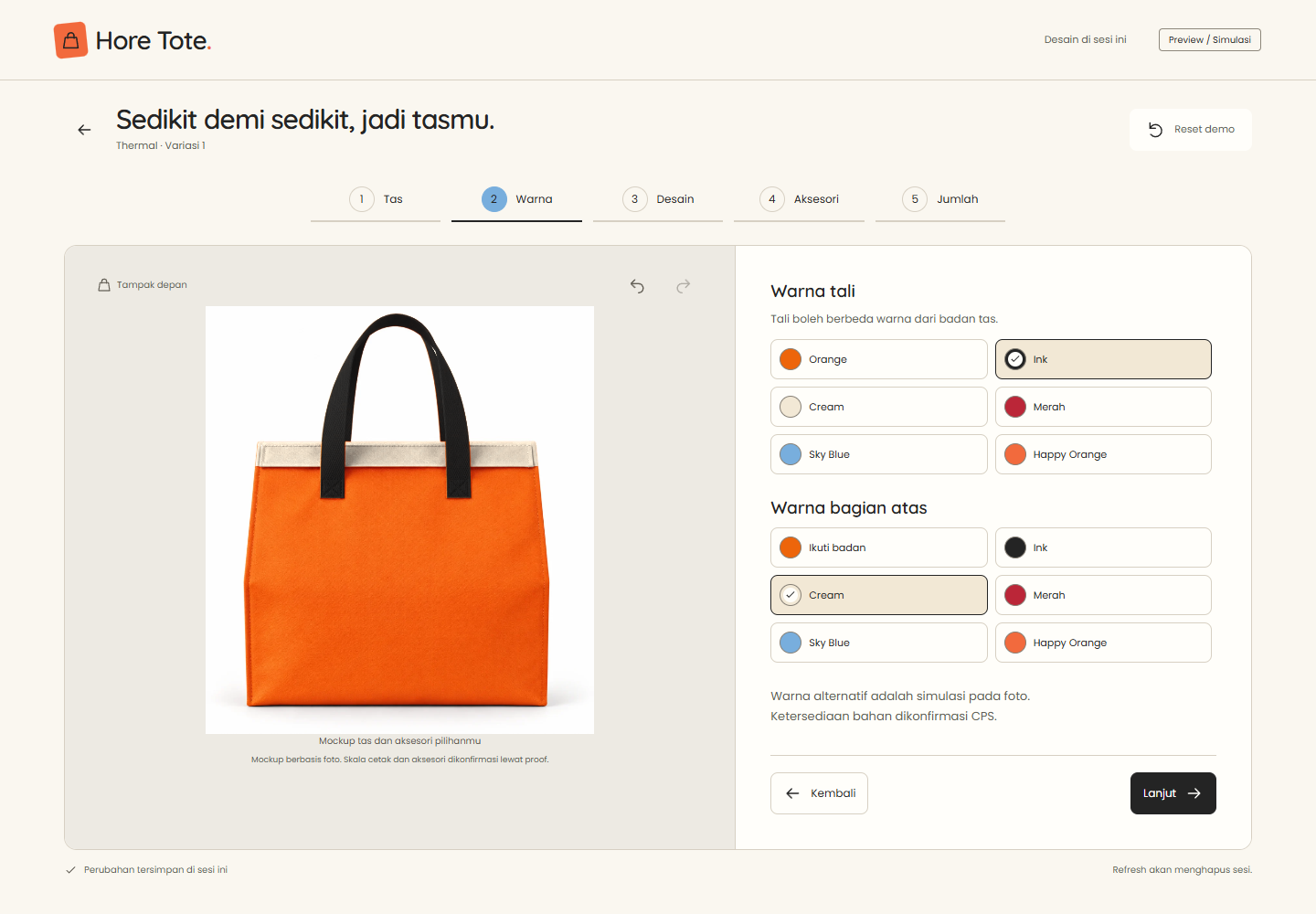Click the Tampak depan bag icon
The width and height of the screenshot is (1316, 914).
(104, 285)
